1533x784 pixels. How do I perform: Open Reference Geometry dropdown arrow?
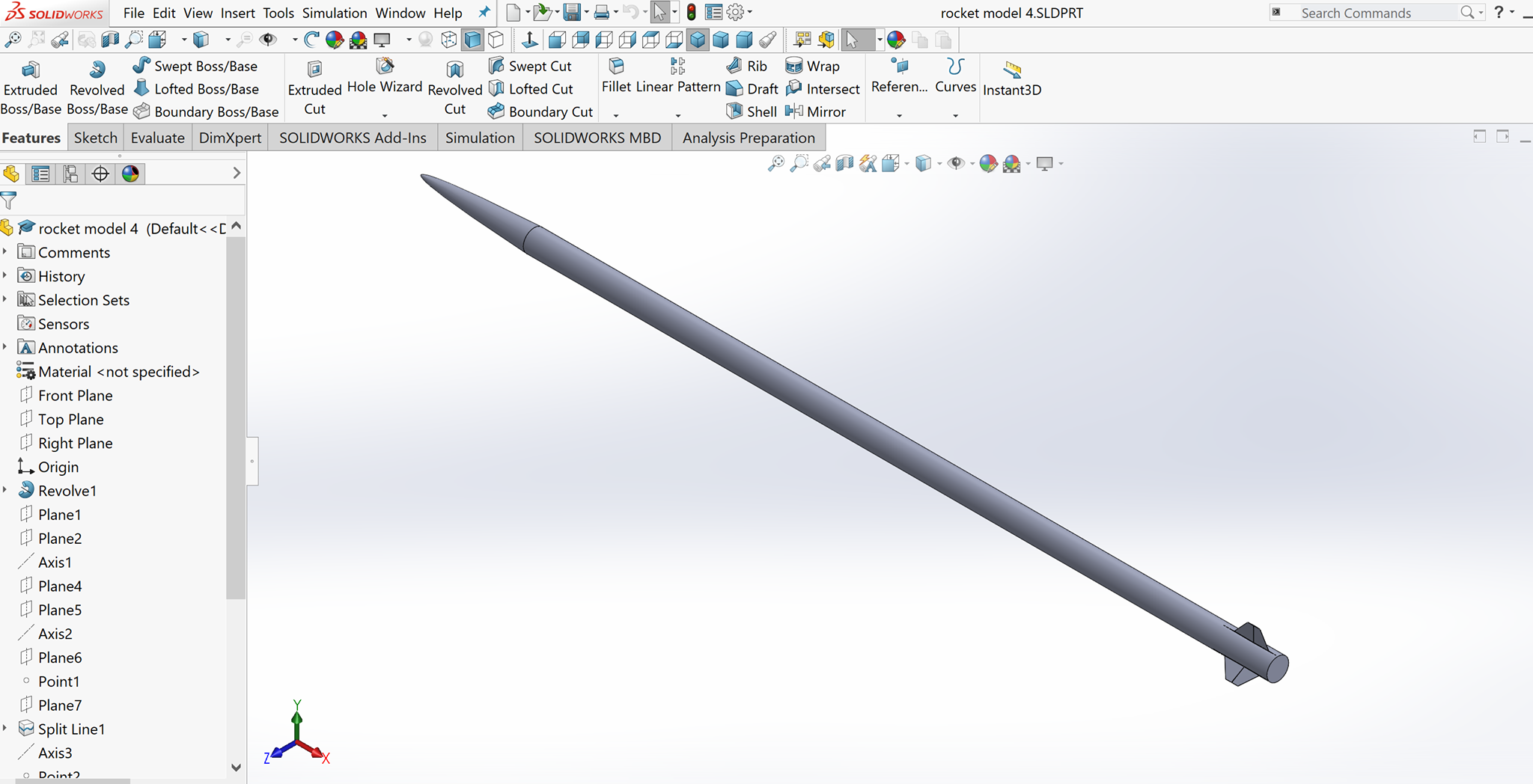(899, 115)
